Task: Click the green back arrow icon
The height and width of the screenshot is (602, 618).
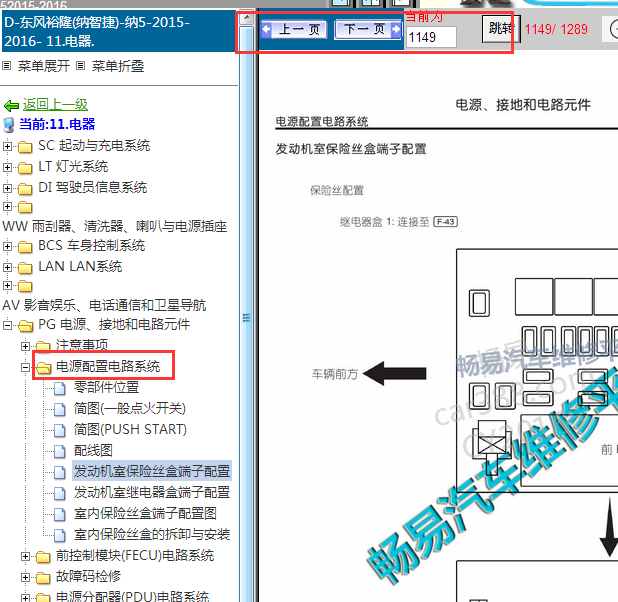Action: click(x=11, y=106)
